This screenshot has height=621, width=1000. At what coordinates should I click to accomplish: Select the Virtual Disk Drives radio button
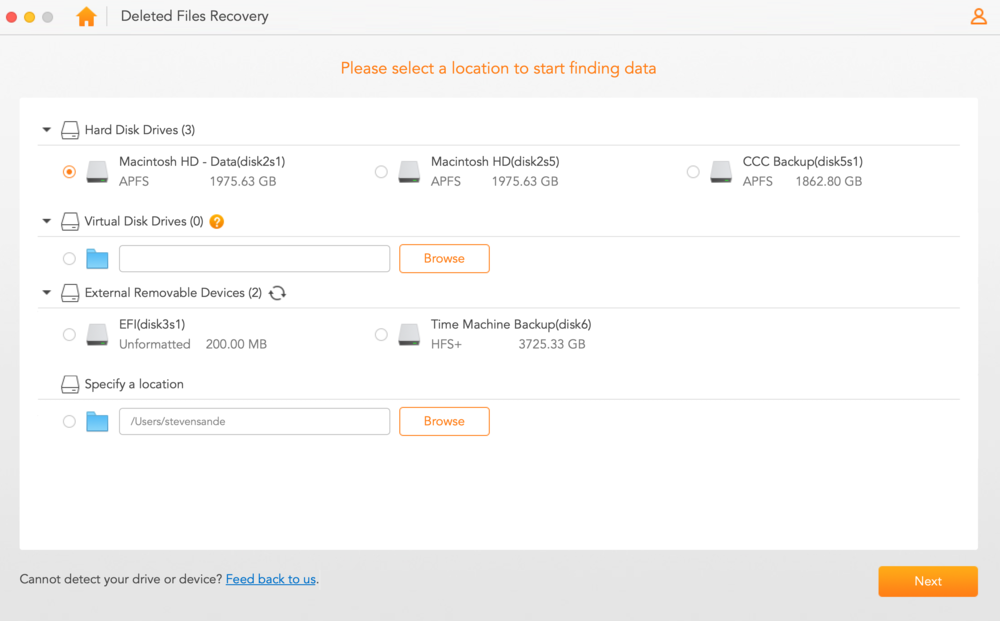tap(69, 259)
